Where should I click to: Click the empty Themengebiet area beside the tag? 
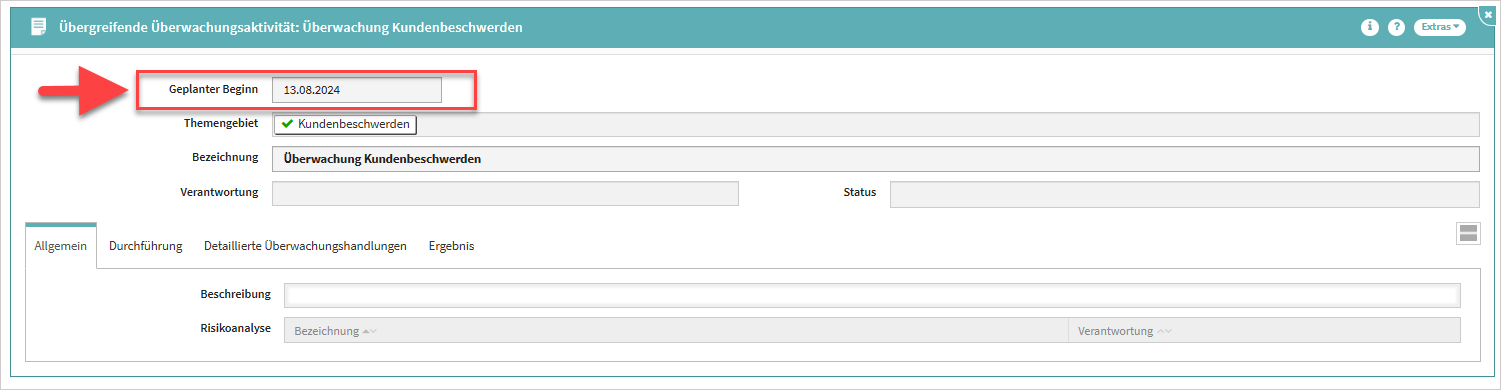(x=947, y=125)
